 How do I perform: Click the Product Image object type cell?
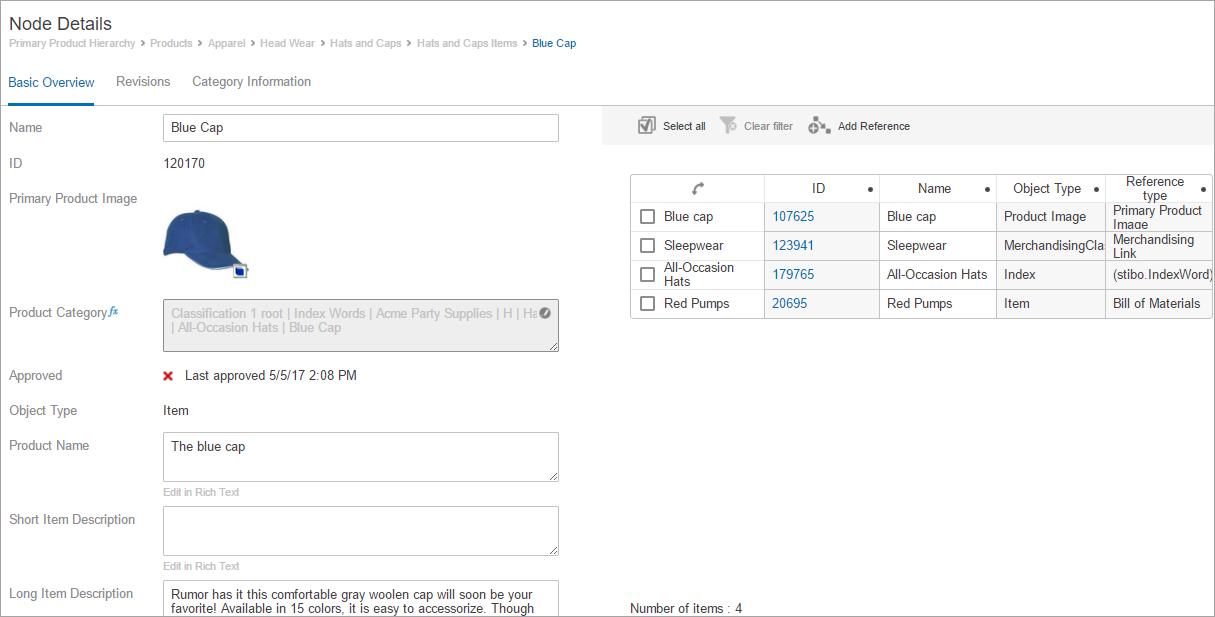1051,217
